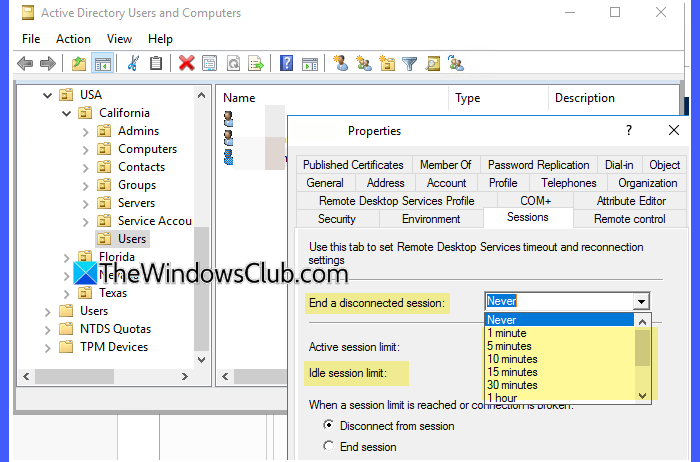Click tree pane vertical scrollbar down arrow

[x=201, y=359]
